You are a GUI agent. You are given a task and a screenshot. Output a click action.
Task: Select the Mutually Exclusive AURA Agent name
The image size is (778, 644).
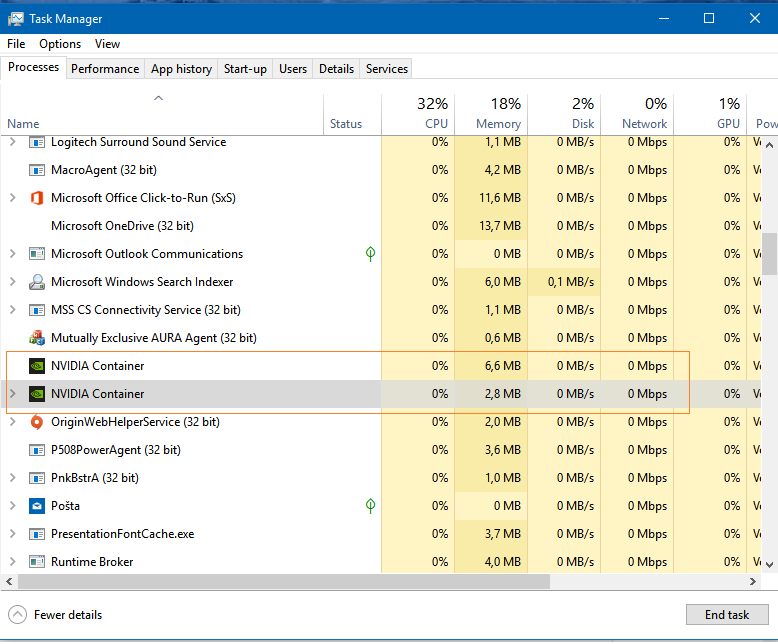154,338
